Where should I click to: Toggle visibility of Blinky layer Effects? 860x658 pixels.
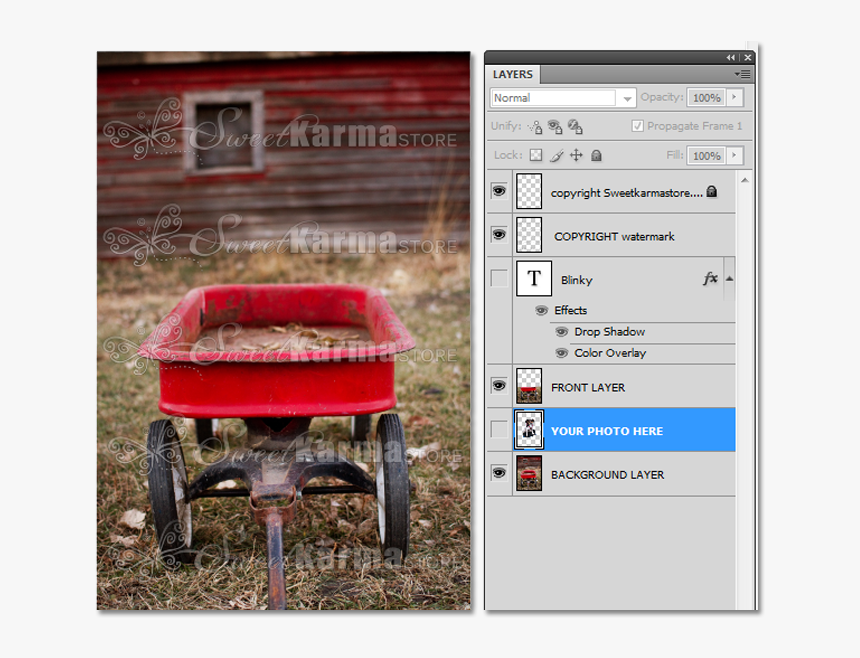(x=541, y=310)
